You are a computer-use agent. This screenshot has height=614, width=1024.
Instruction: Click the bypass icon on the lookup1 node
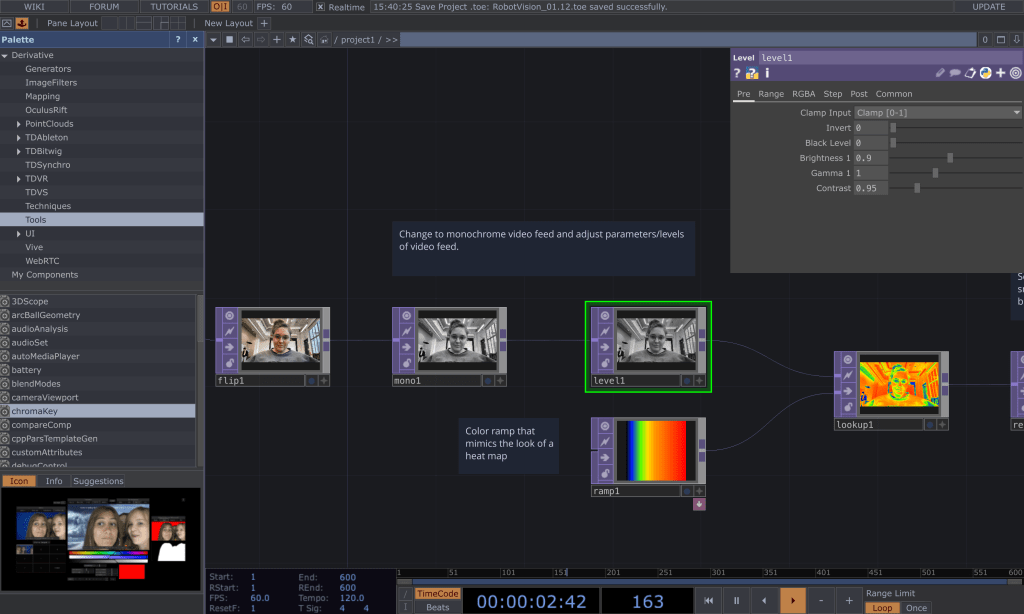[x=846, y=375]
